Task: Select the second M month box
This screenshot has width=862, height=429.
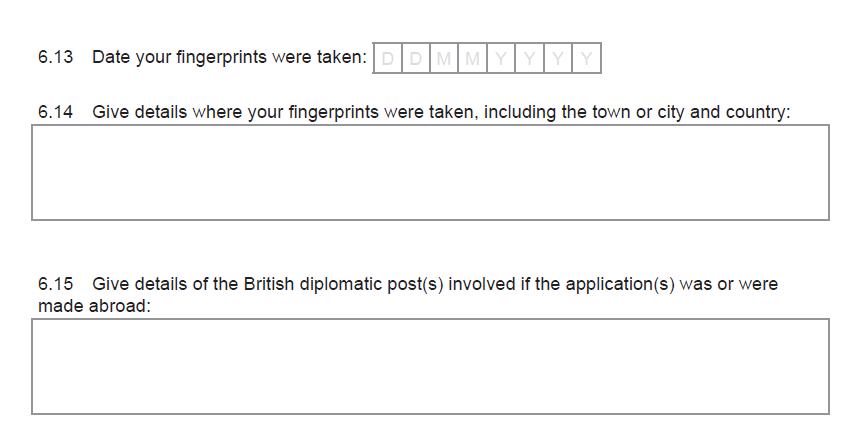Action: [x=472, y=58]
